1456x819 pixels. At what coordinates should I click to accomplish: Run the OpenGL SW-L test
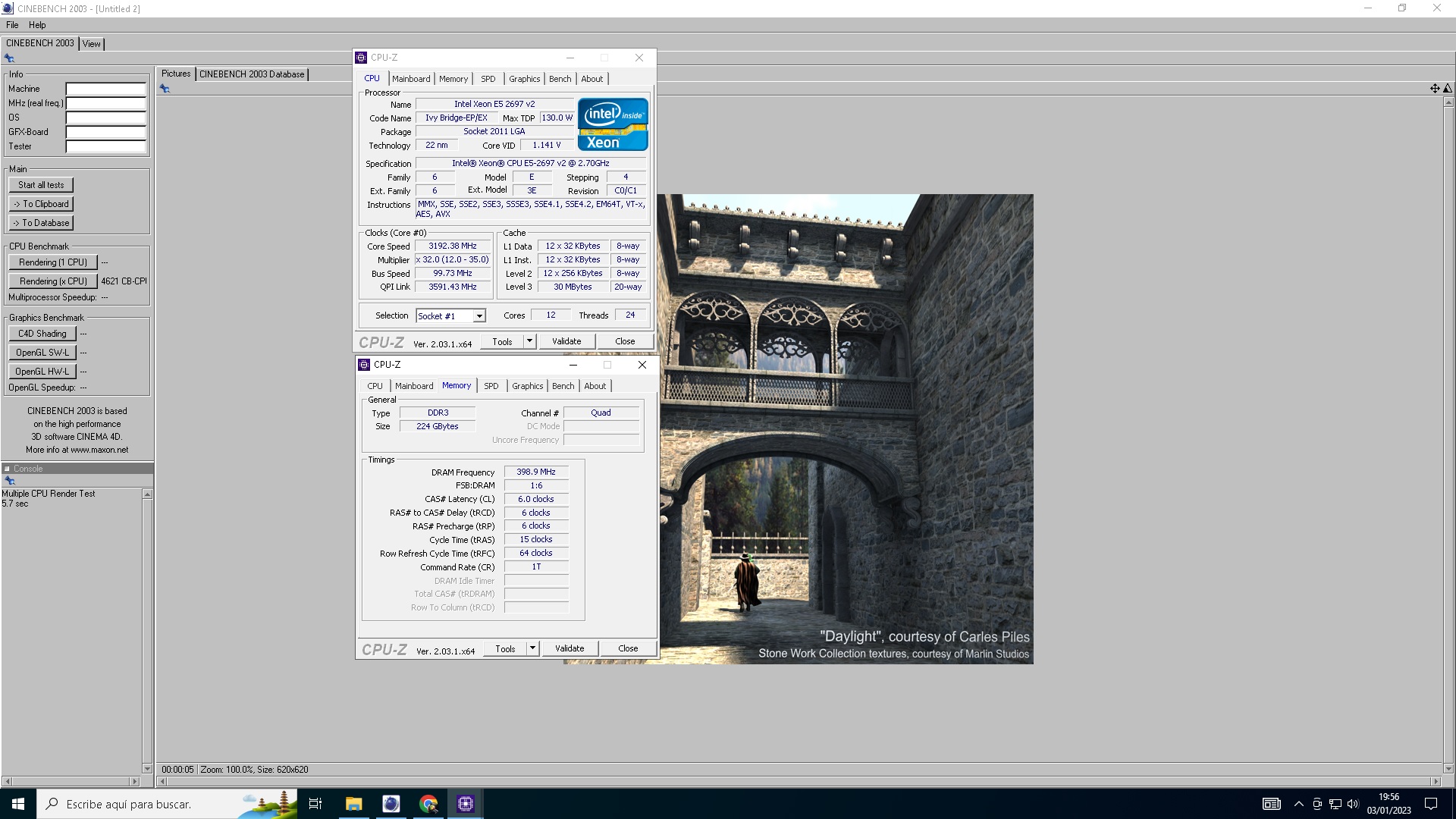pyautogui.click(x=42, y=353)
